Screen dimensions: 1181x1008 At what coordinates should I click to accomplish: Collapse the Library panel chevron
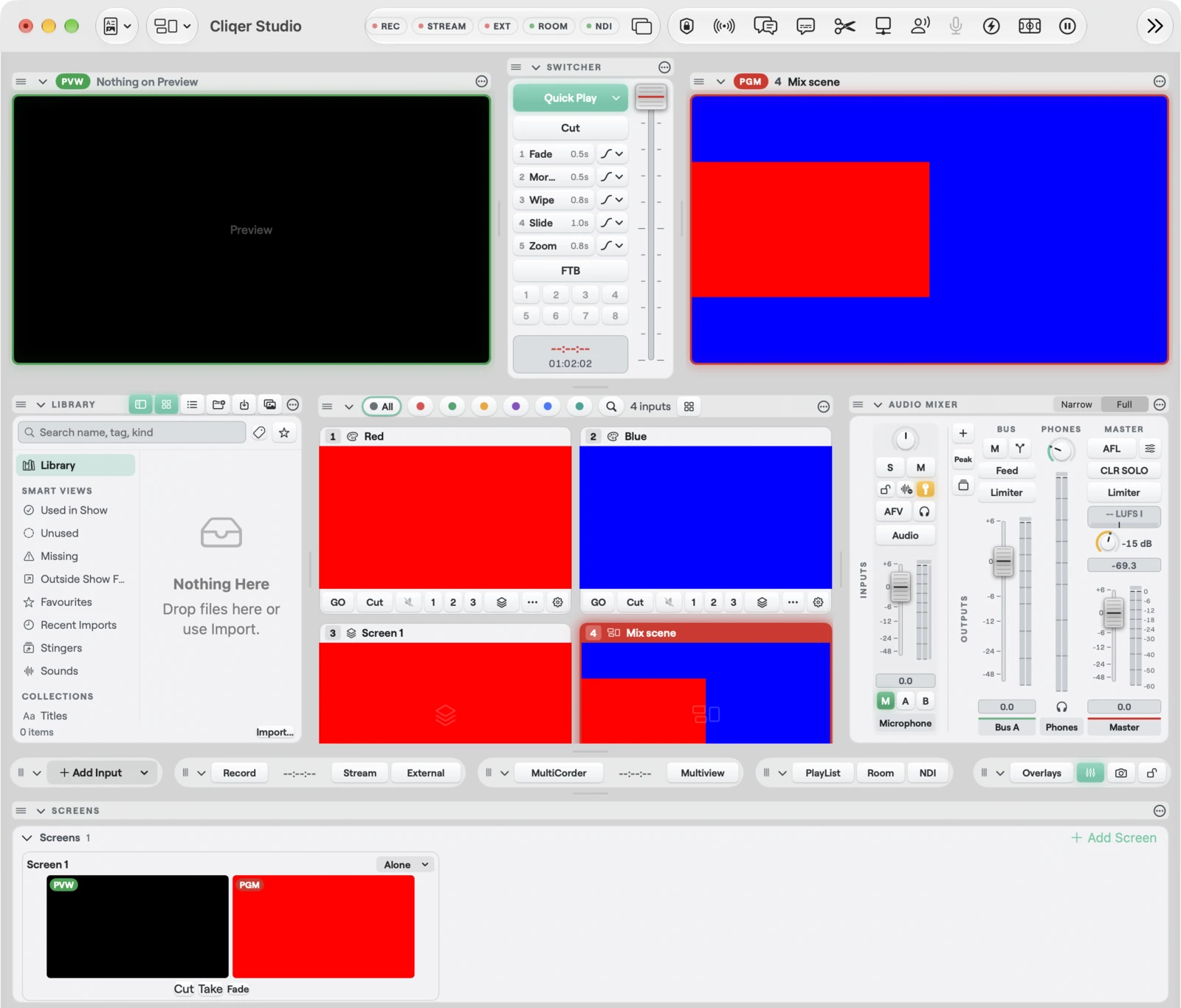[41, 404]
